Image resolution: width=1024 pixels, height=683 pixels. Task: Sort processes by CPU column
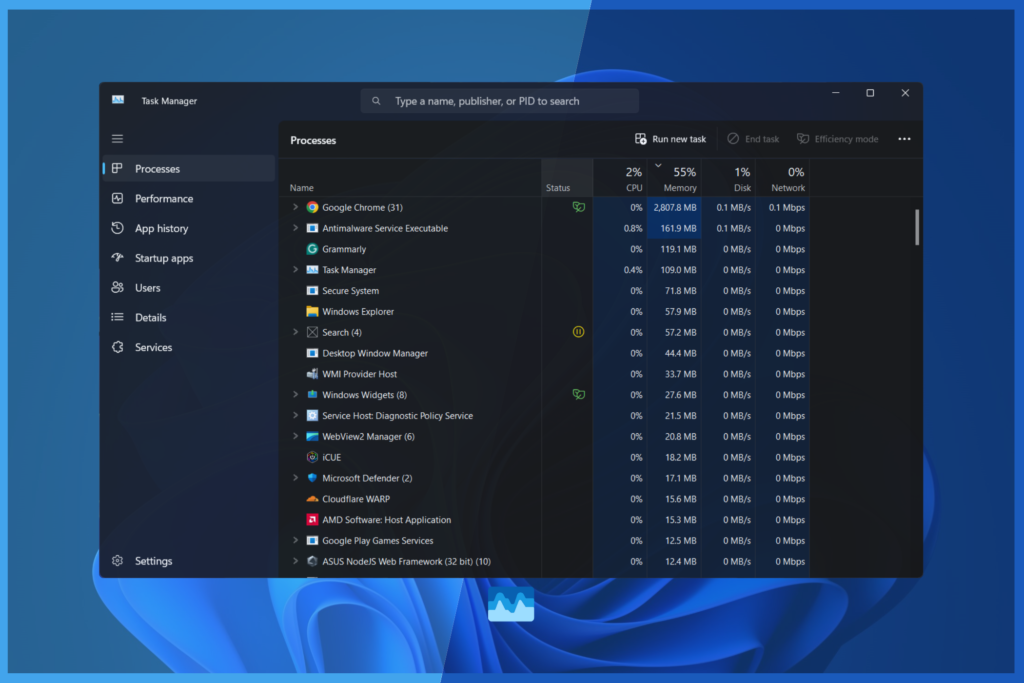(620, 178)
